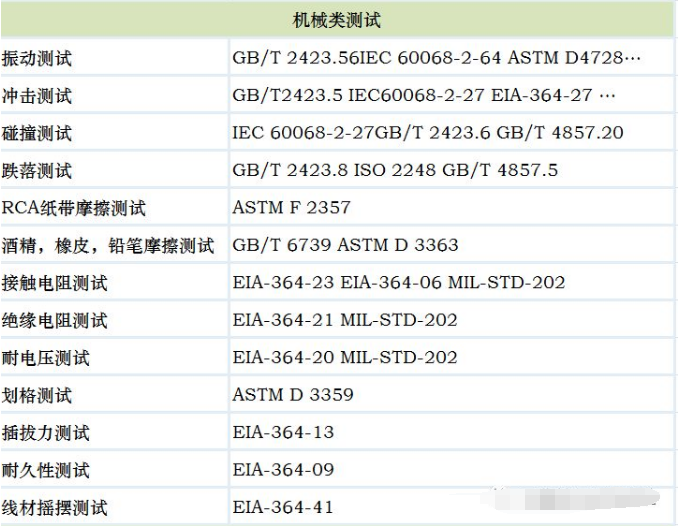
Task: Click the 酒精，橡皮，铅笔摩擦测试 label
Action: [108, 246]
